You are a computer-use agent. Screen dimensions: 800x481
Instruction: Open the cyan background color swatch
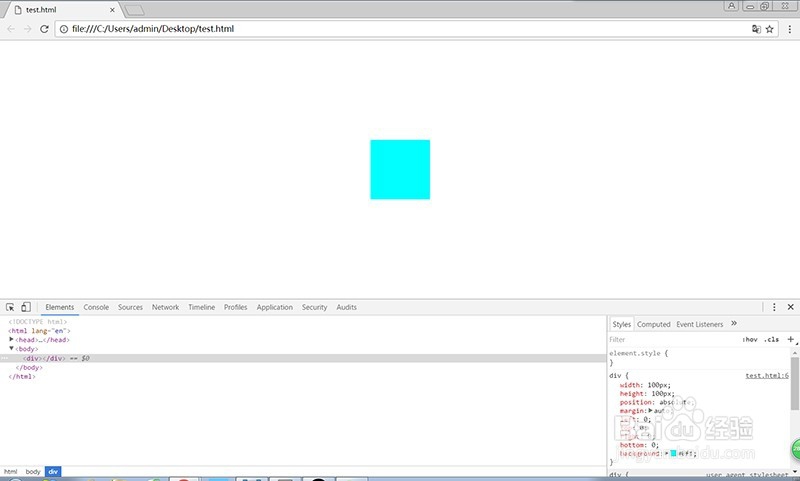pos(673,453)
